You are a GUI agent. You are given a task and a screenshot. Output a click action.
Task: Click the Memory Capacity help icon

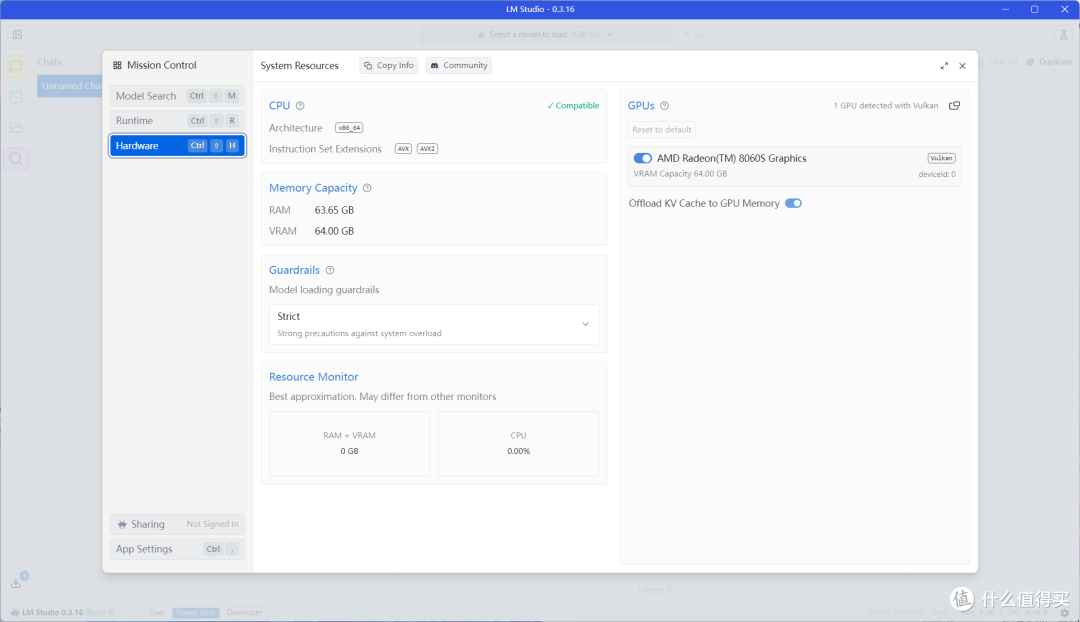coord(367,188)
